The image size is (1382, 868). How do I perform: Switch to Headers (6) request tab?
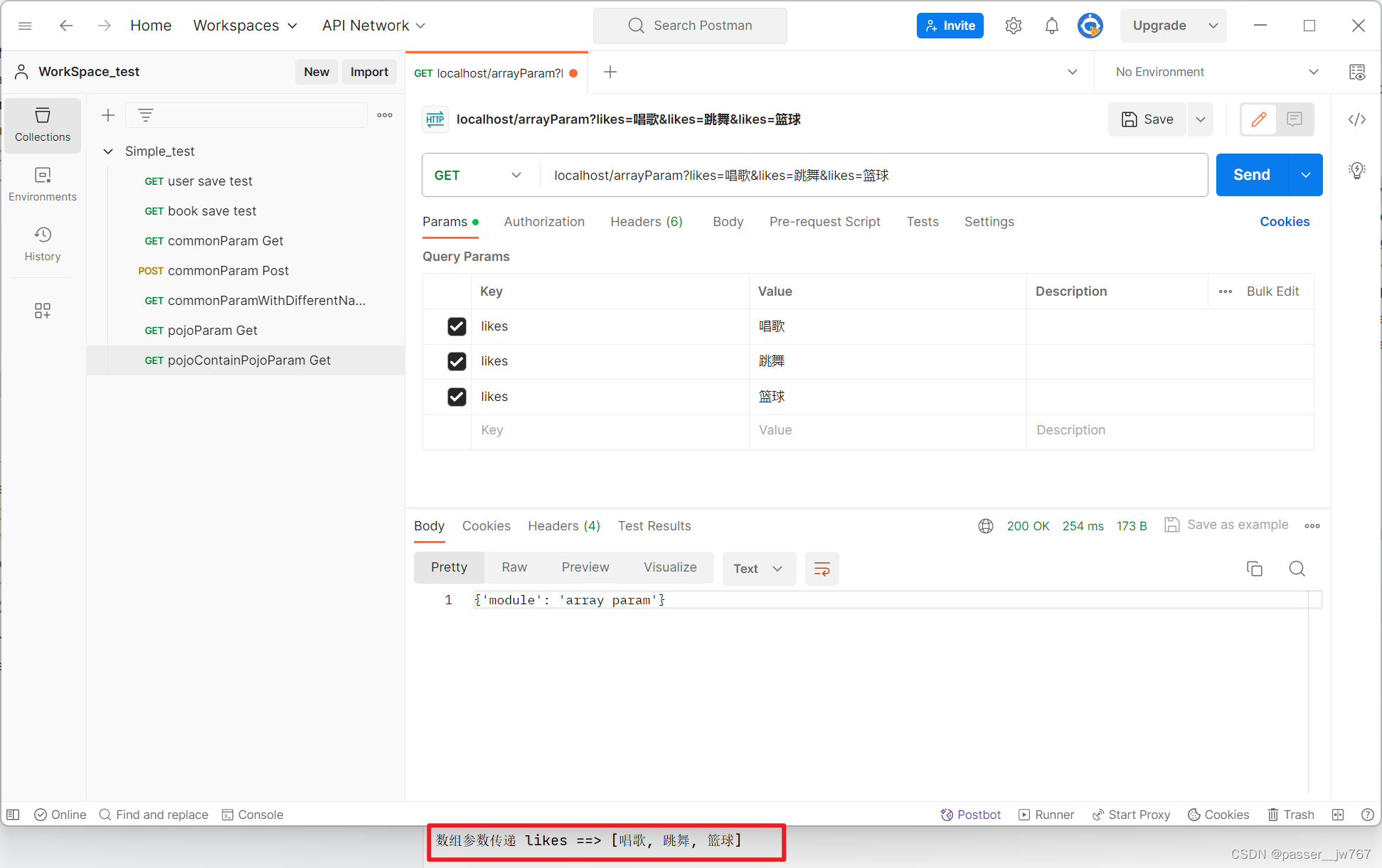(647, 222)
